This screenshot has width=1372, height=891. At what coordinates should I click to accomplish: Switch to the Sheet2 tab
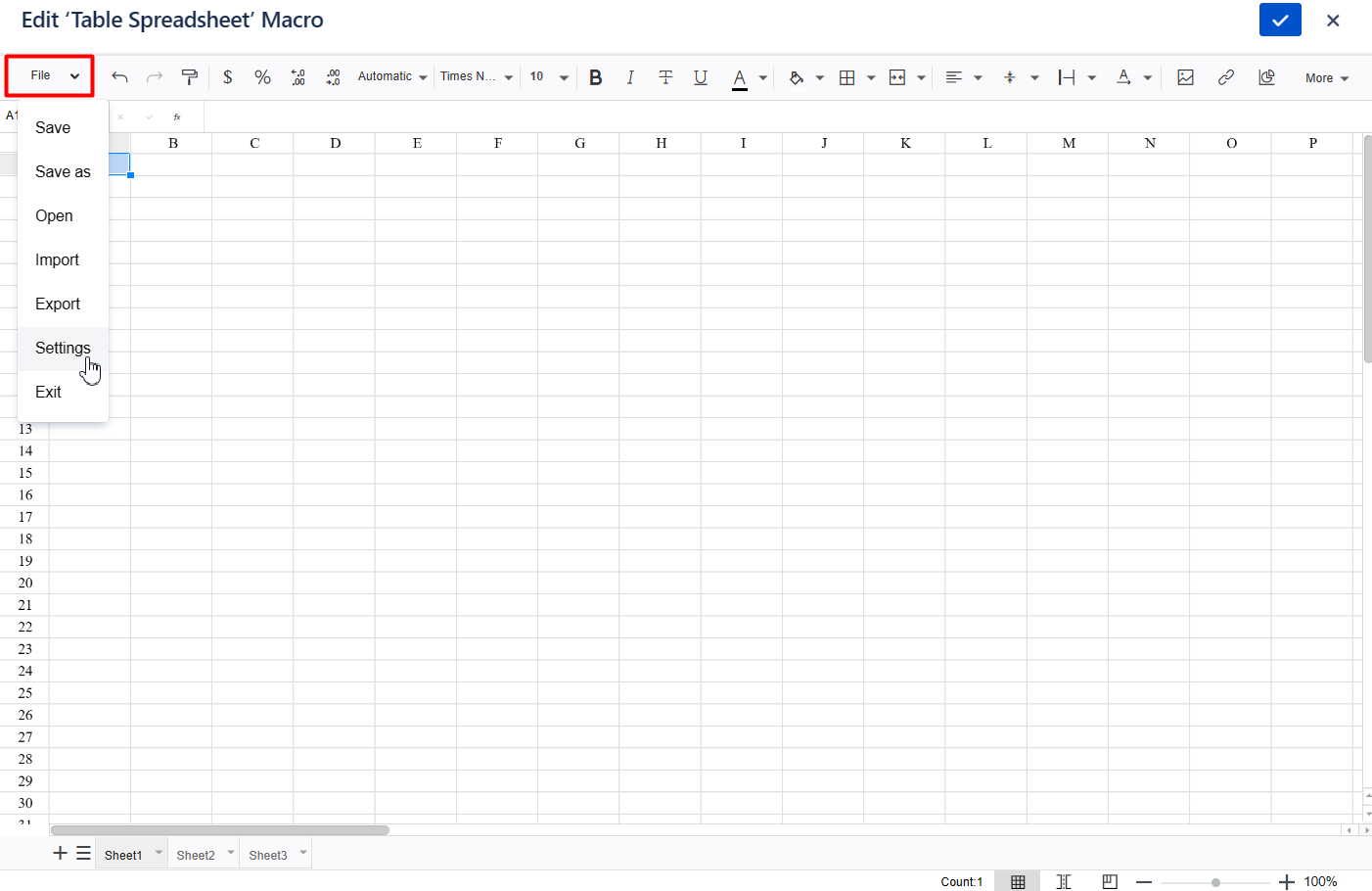click(x=196, y=855)
